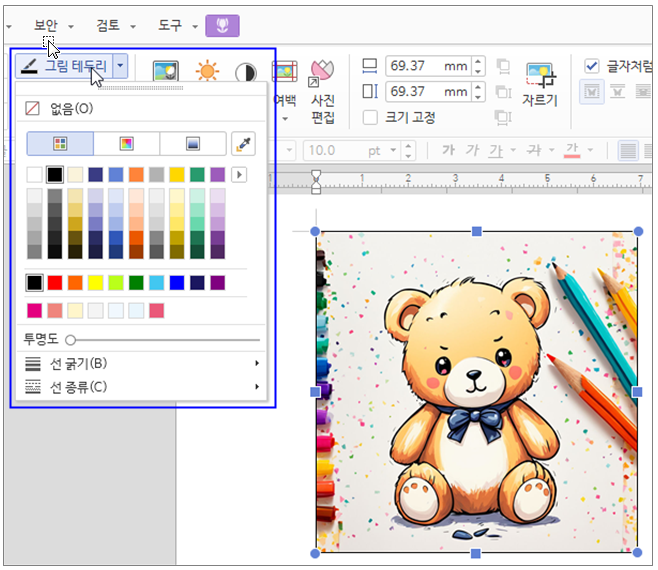This screenshot has height=570, width=658.
Task: Enable 크기 고정 checkbox
Action: (370, 117)
